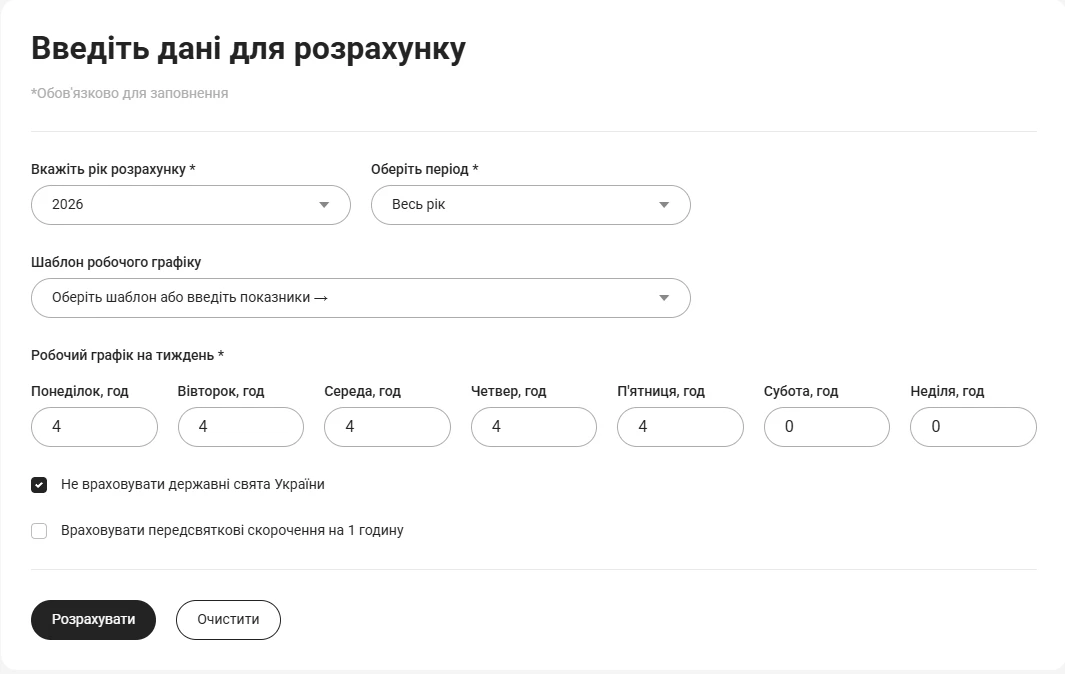Click the arrow icon in the schedule template field
The image size is (1065, 674).
(x=664, y=298)
